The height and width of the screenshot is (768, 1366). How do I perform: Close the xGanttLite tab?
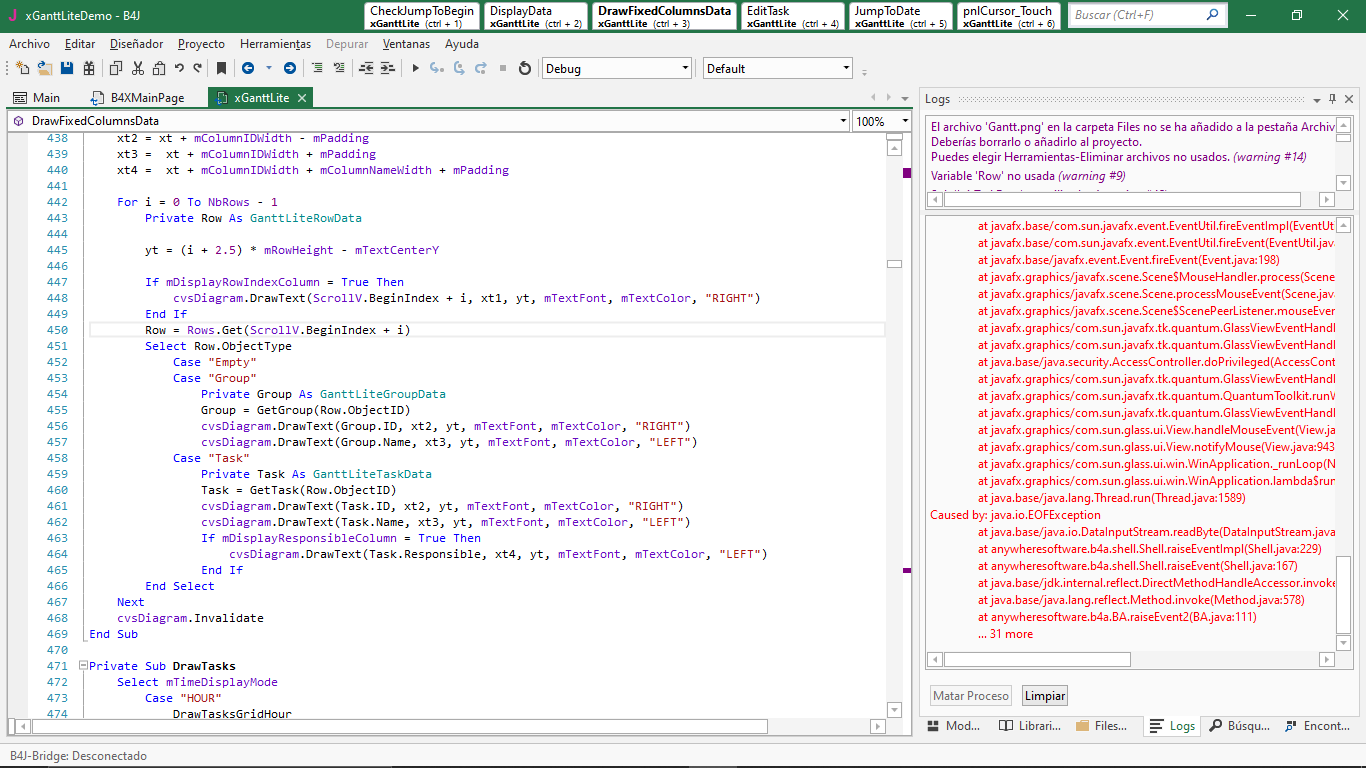pos(302,98)
